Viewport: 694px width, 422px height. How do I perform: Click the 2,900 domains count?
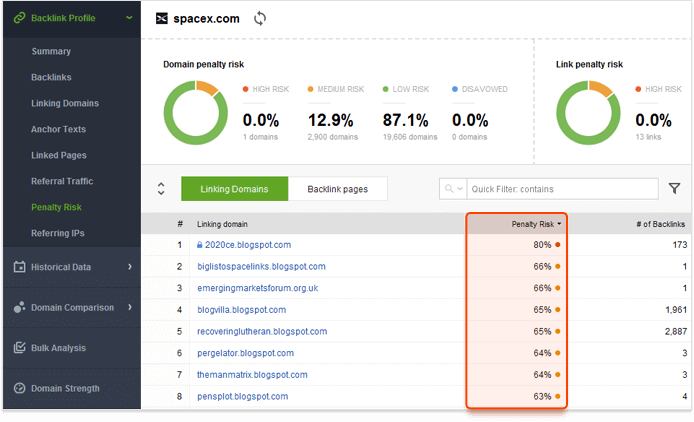tap(333, 137)
